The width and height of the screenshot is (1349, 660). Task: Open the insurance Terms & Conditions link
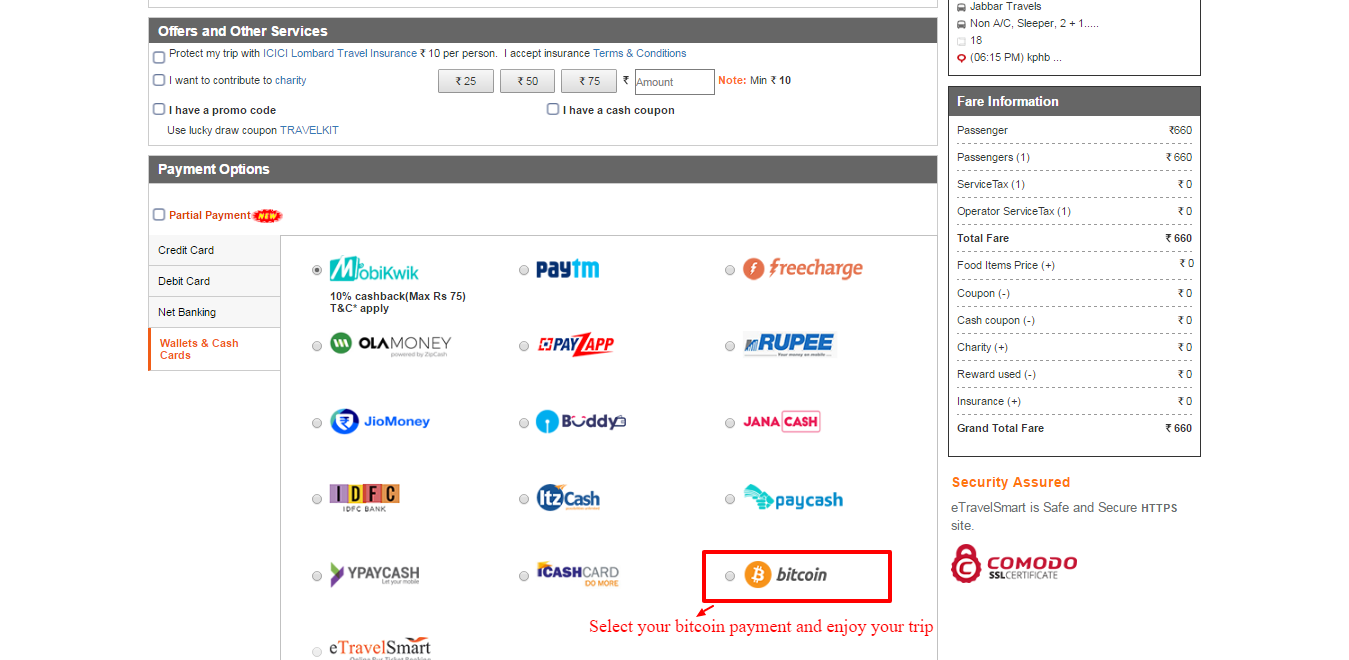(x=640, y=54)
